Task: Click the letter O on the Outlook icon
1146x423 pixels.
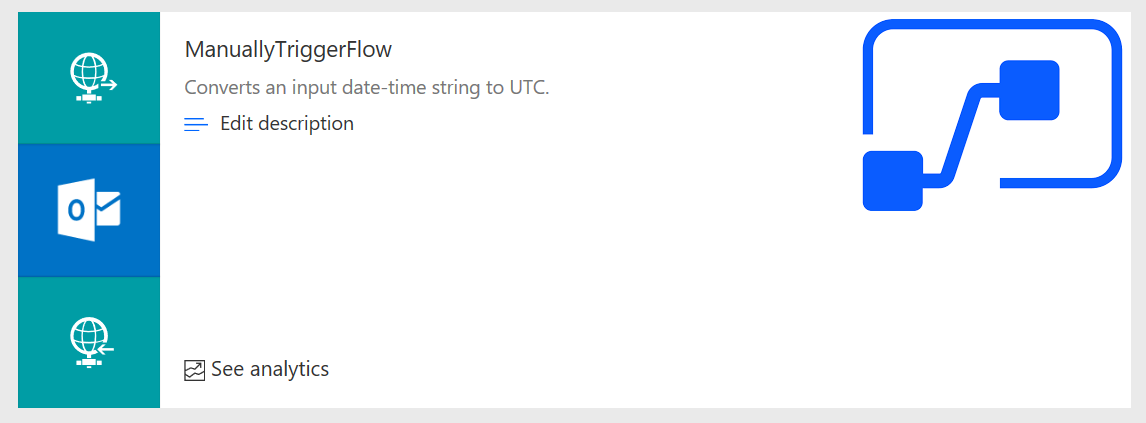Action: point(75,211)
